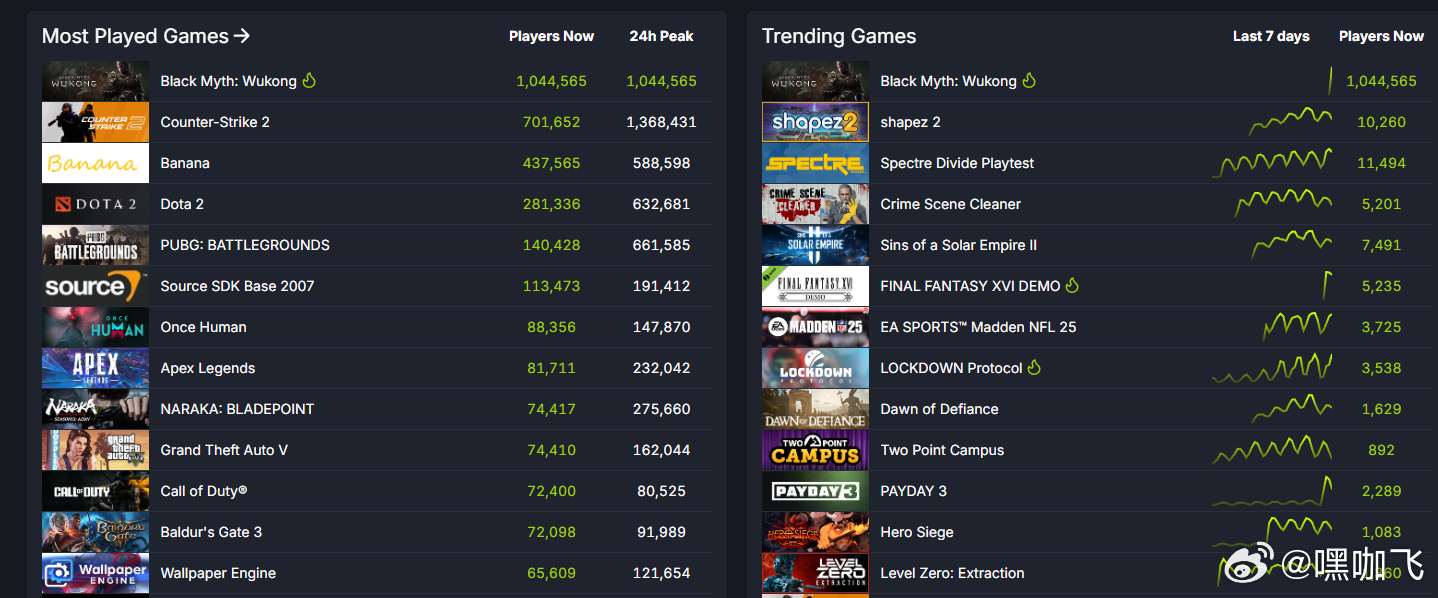Open the Grand Theft Auto V thumbnail
The height and width of the screenshot is (598, 1438).
tap(95, 450)
